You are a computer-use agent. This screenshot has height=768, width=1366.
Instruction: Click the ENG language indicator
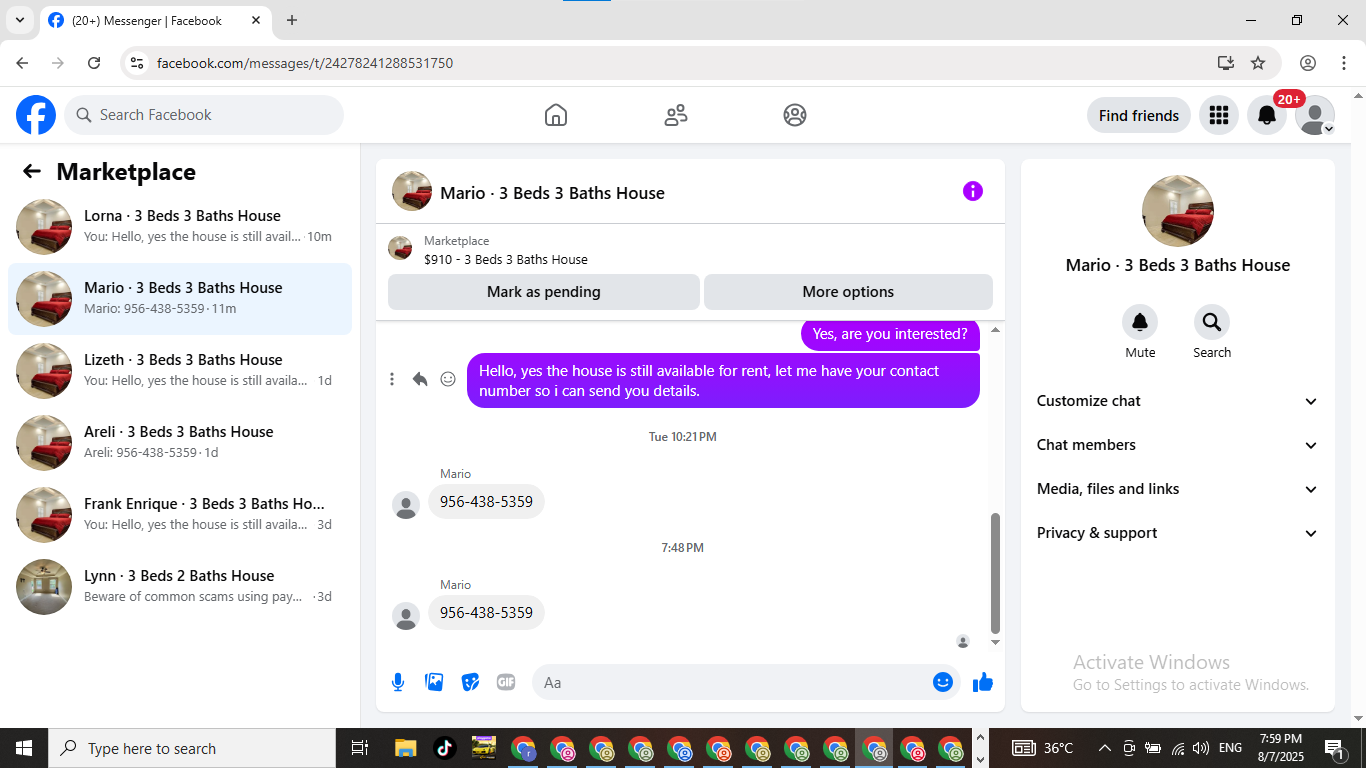[x=1230, y=748]
